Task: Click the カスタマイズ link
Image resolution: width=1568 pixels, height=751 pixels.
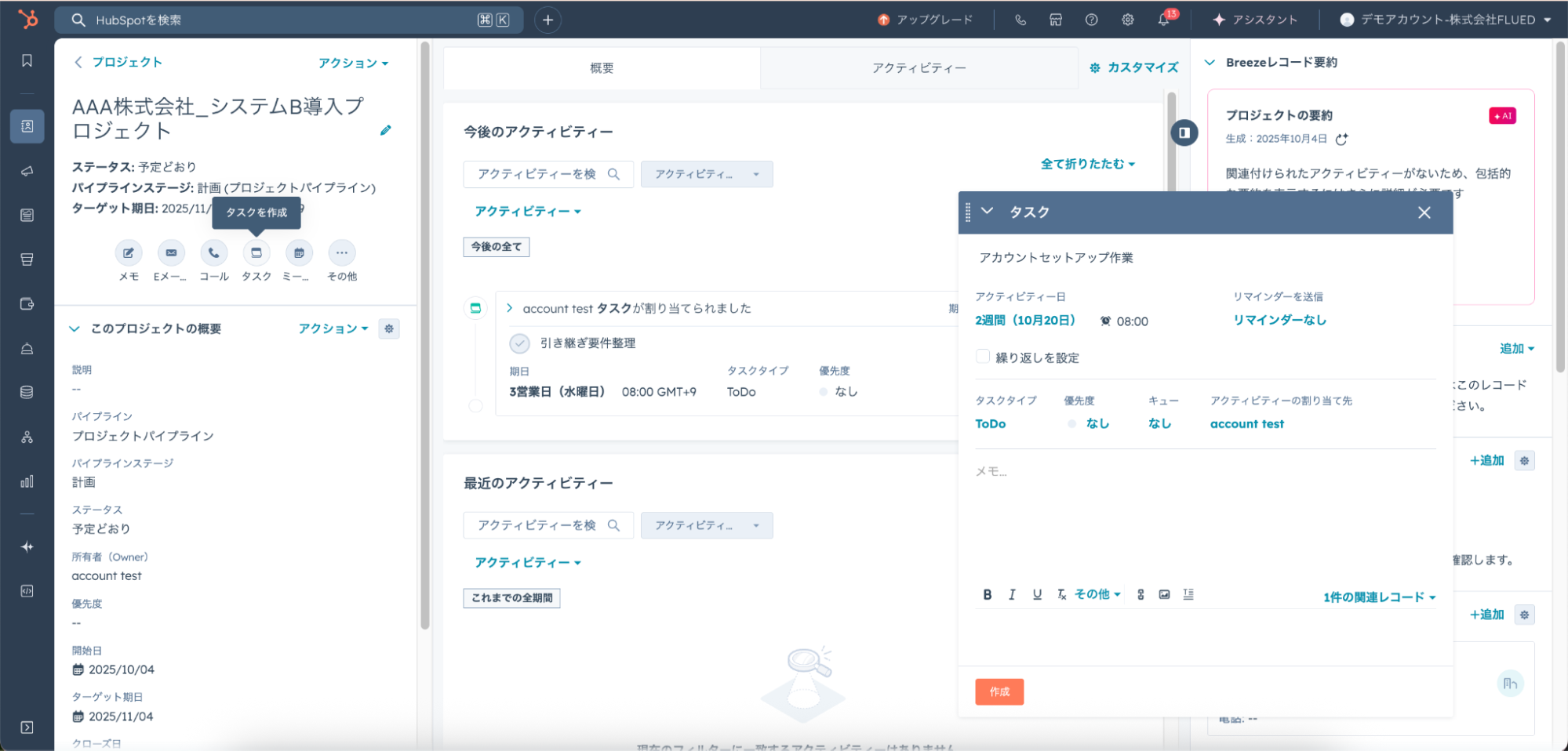Action: 1134,68
